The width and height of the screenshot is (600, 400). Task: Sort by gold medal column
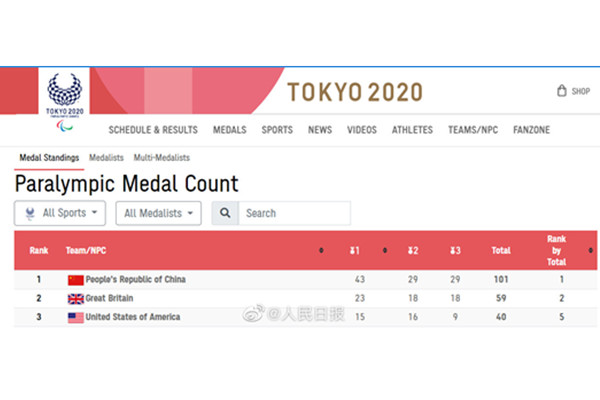pos(355,251)
